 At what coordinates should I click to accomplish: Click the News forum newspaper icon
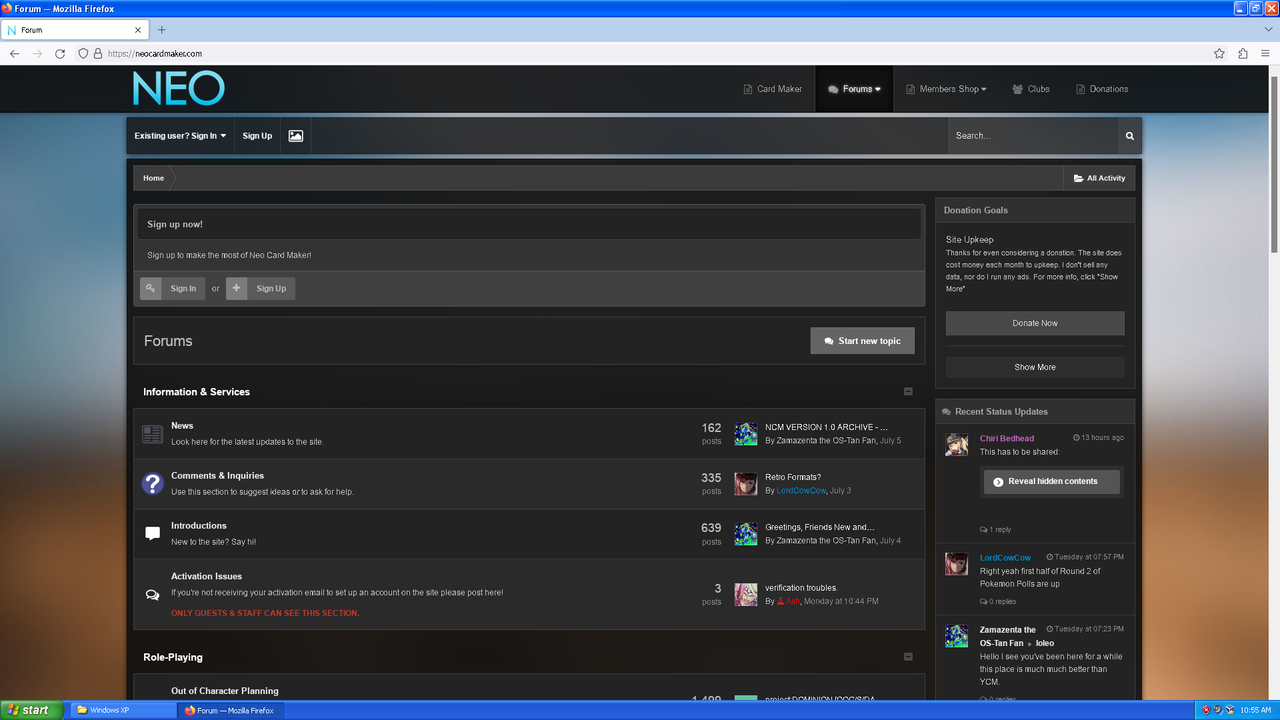(152, 433)
